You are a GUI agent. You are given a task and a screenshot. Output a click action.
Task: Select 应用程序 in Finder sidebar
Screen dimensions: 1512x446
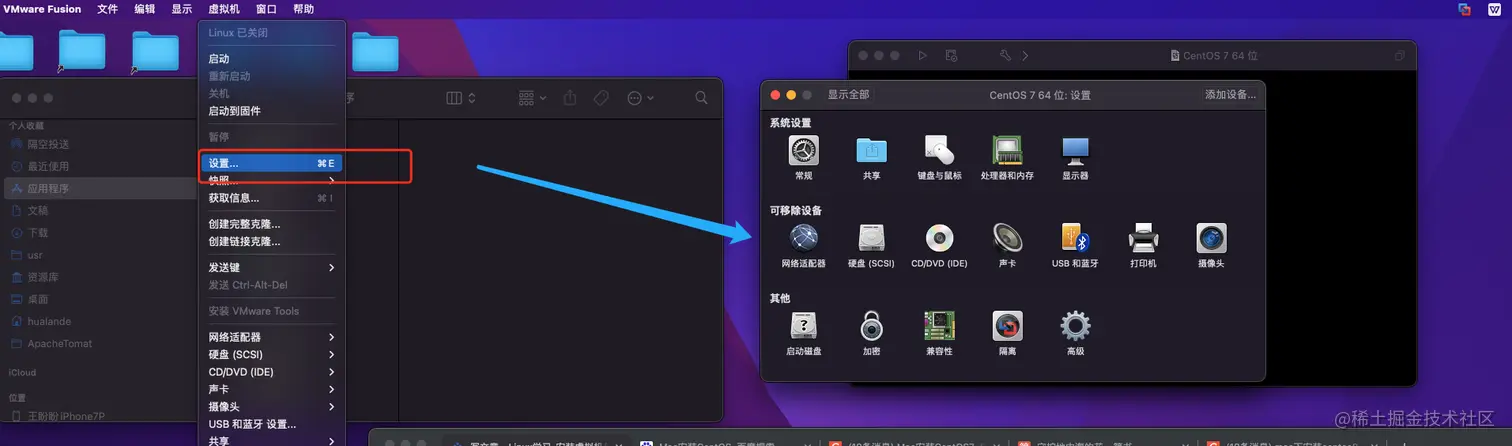tap(100, 188)
